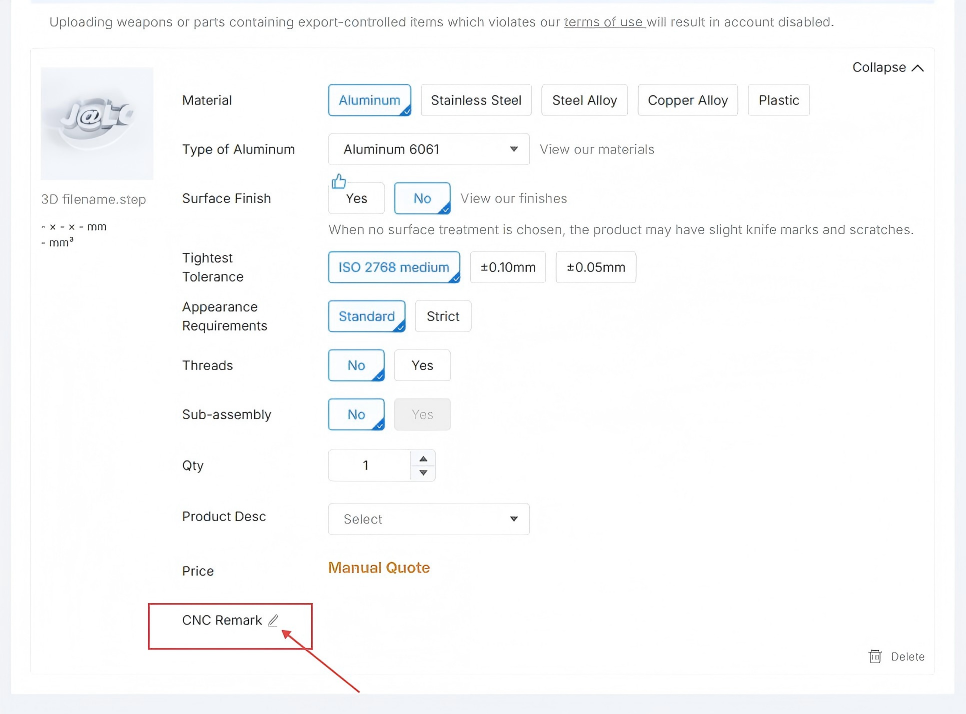Click the thumbs-up icon above the Yes finish option
The height and width of the screenshot is (714, 966).
coord(339,181)
